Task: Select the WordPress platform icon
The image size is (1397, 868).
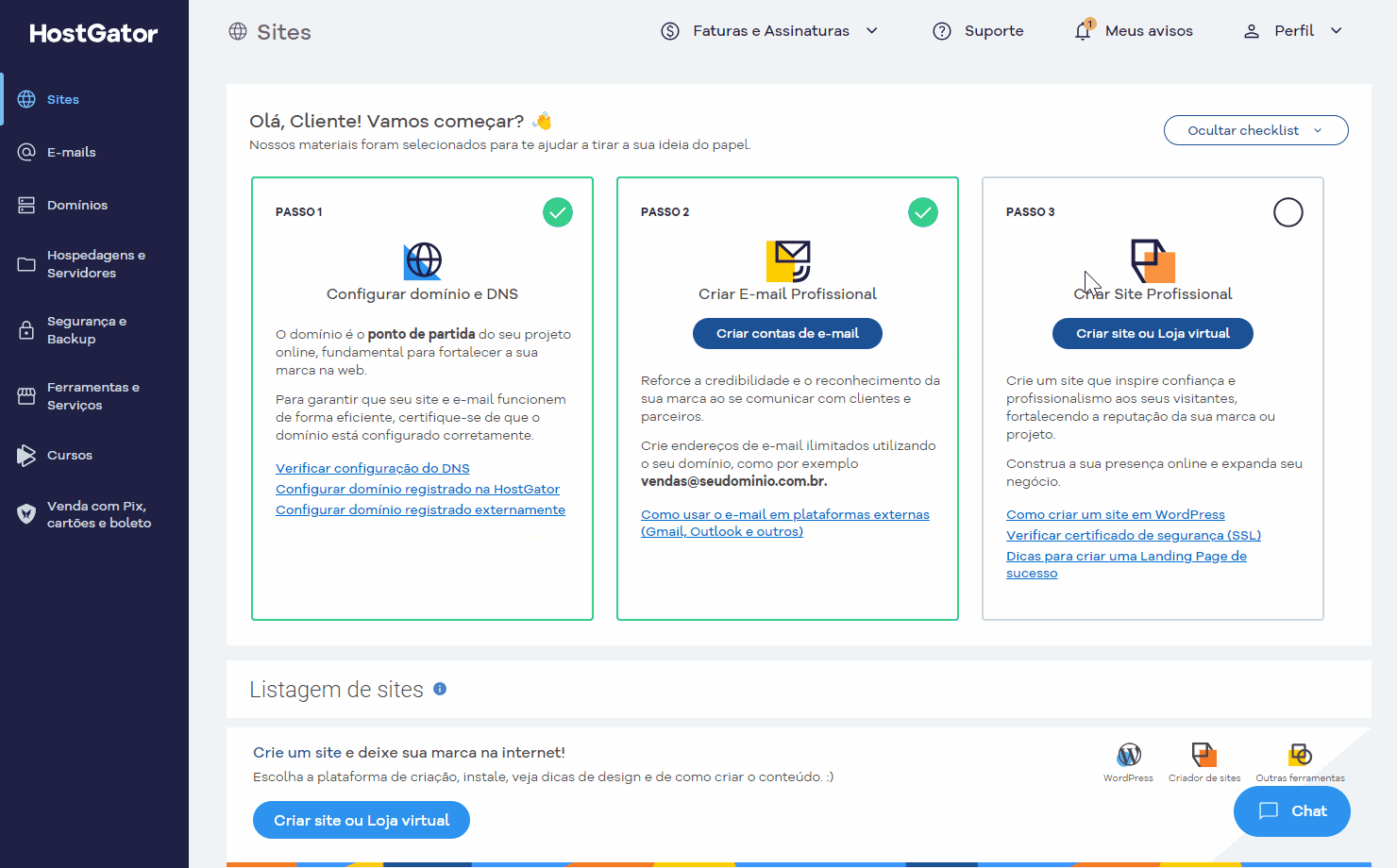Action: 1129,755
